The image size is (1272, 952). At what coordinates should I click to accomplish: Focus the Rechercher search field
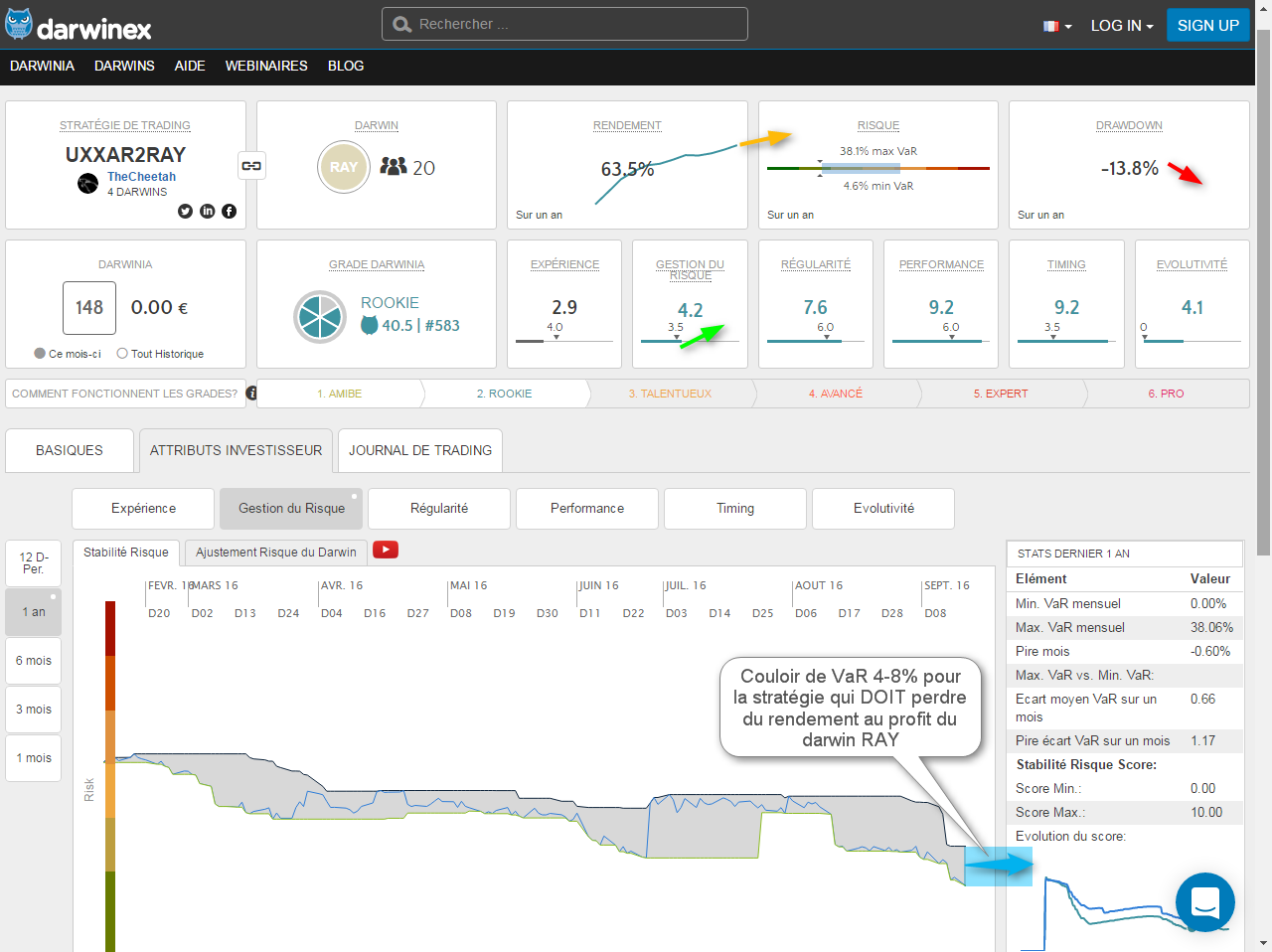tap(564, 24)
